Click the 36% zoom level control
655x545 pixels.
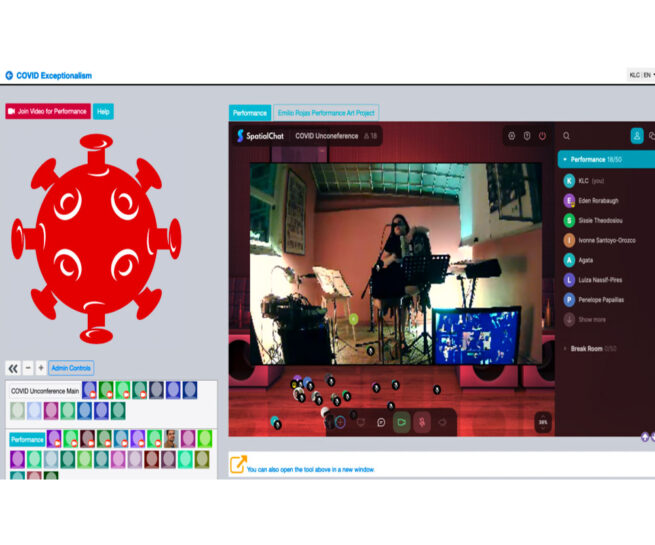[x=542, y=422]
